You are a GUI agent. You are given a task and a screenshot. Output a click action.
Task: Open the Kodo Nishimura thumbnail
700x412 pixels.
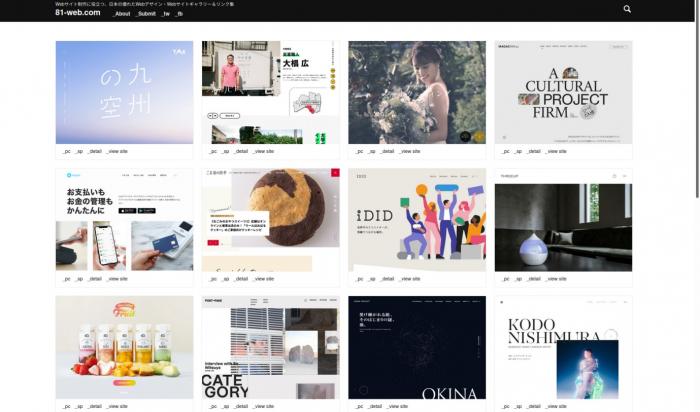pos(563,347)
